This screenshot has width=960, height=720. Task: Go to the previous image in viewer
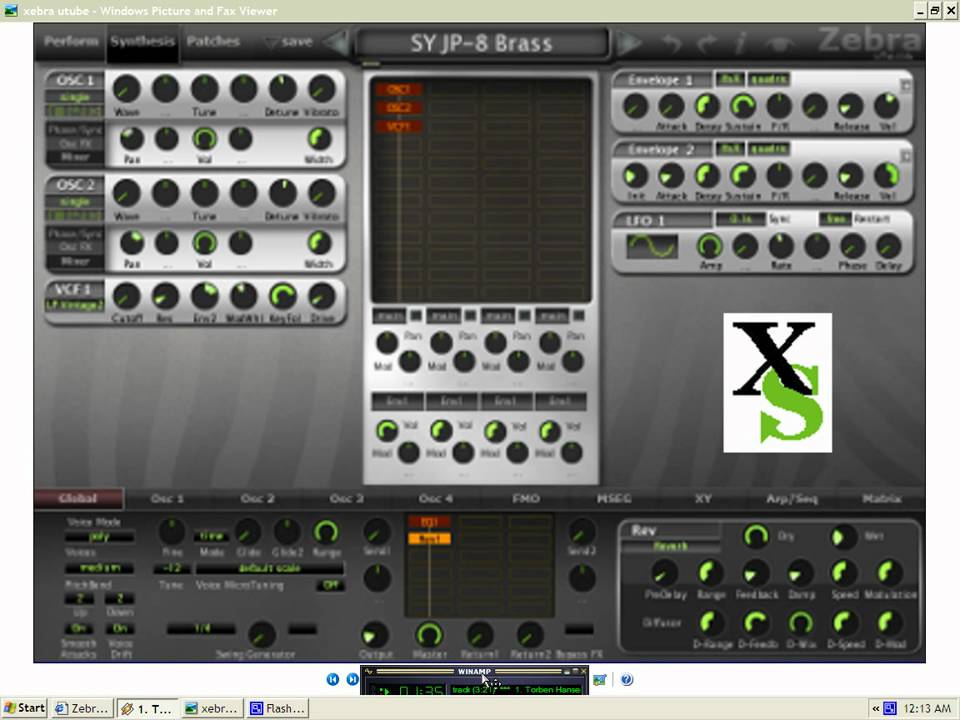[332, 679]
